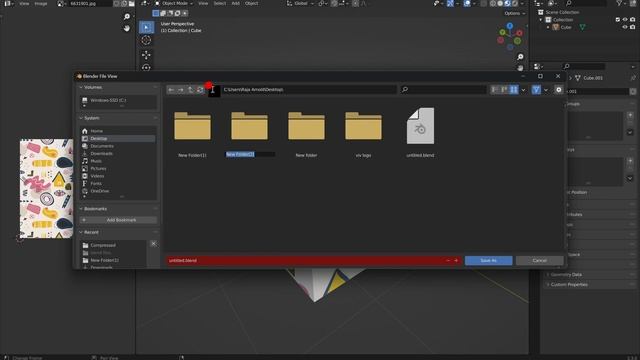Open viewport Options dropdown
Image resolution: width=640 pixels, height=360 pixels.
(x=514, y=13)
